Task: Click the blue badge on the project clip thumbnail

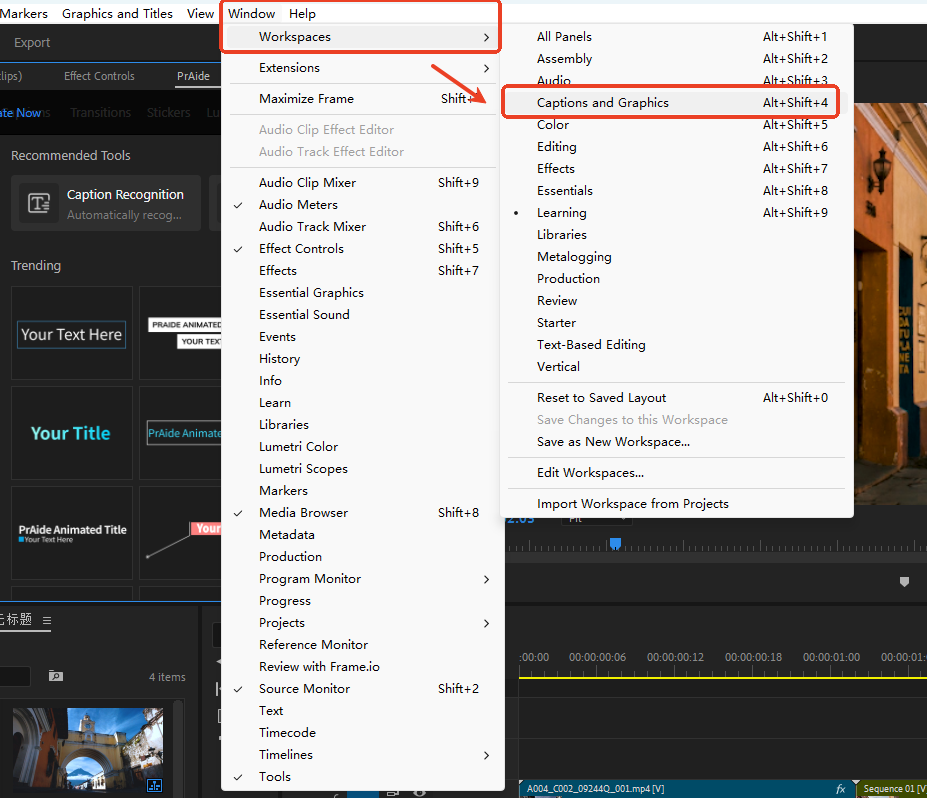Action: click(154, 787)
